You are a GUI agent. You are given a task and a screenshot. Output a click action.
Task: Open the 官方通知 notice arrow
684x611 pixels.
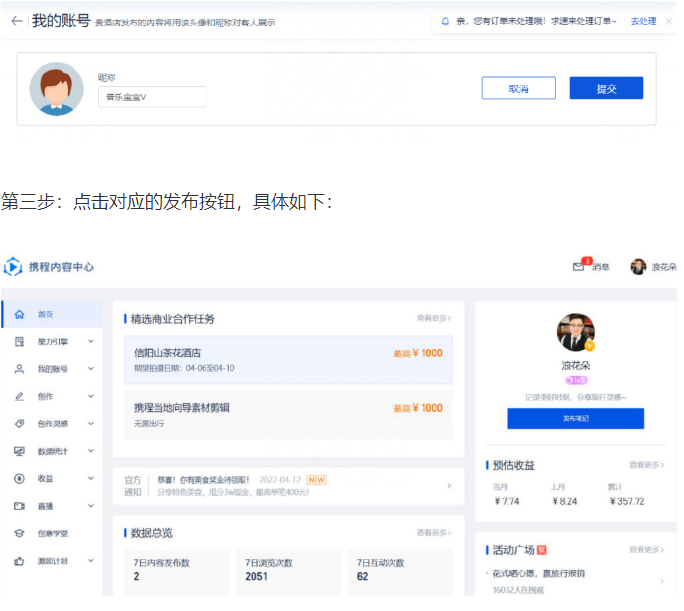click(x=449, y=486)
